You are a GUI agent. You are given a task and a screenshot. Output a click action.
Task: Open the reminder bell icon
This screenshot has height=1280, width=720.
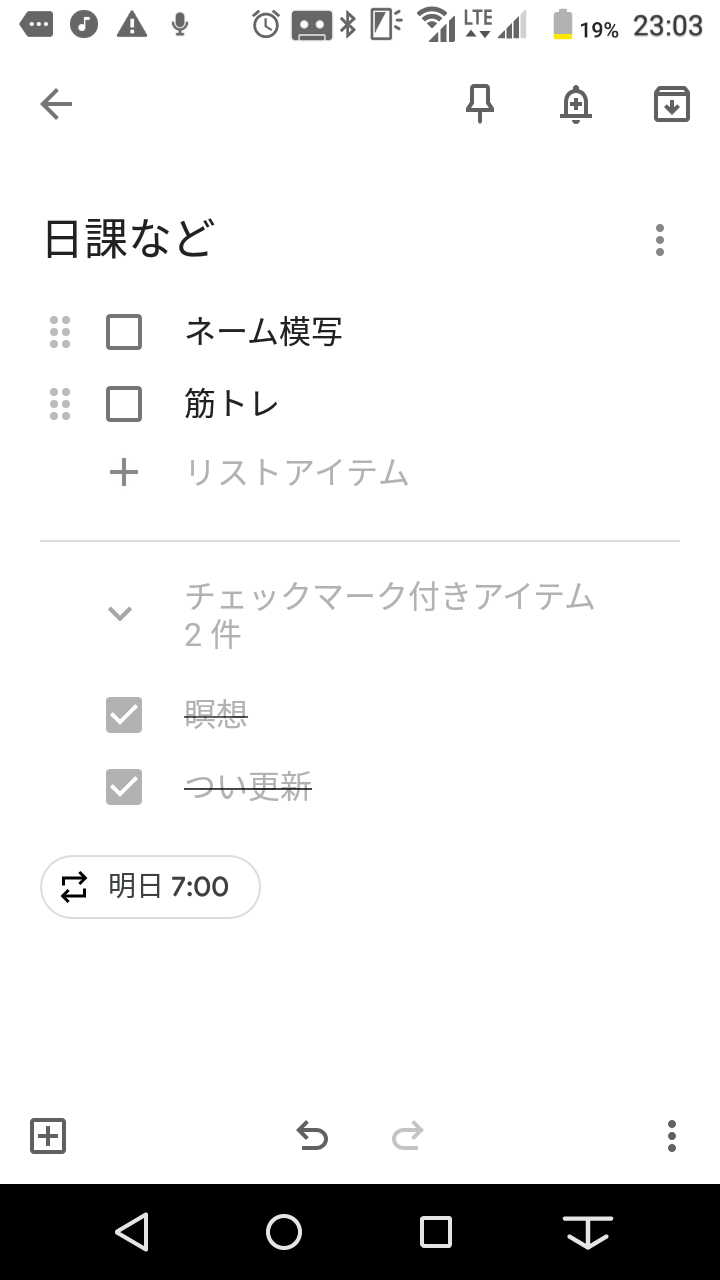coord(576,104)
